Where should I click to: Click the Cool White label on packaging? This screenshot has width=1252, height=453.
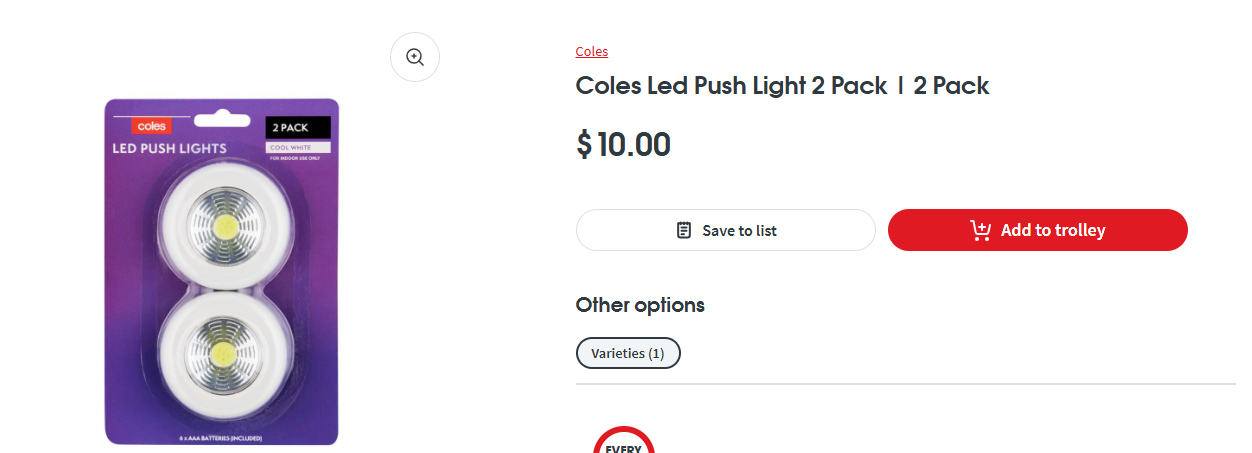click(x=298, y=148)
